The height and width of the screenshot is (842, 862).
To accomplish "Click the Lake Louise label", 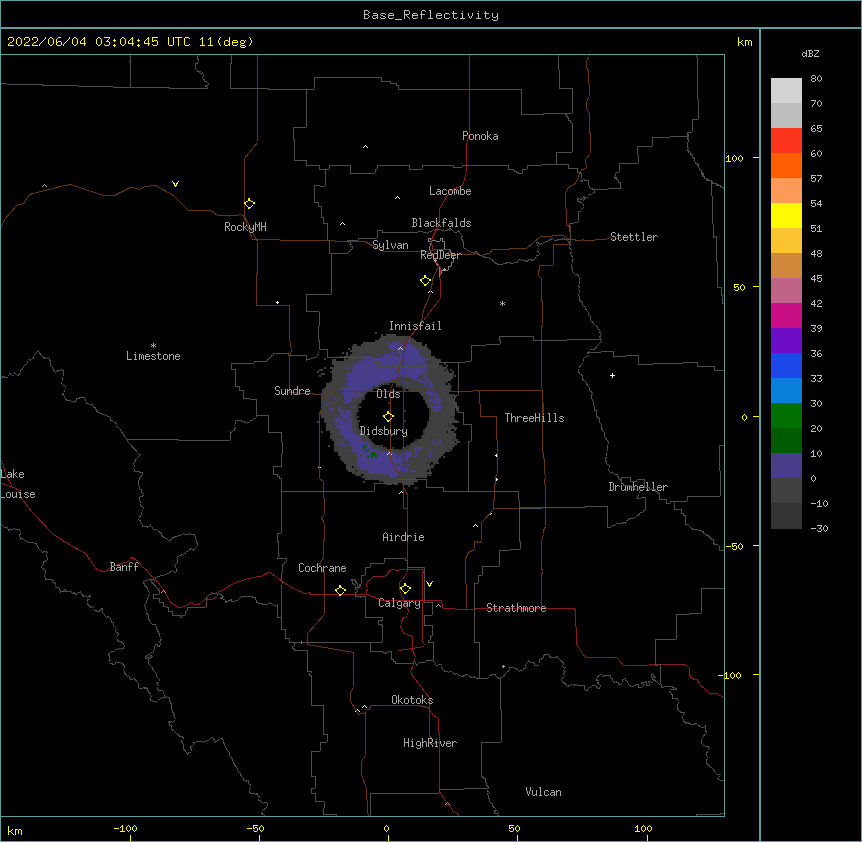I will 18,484.
